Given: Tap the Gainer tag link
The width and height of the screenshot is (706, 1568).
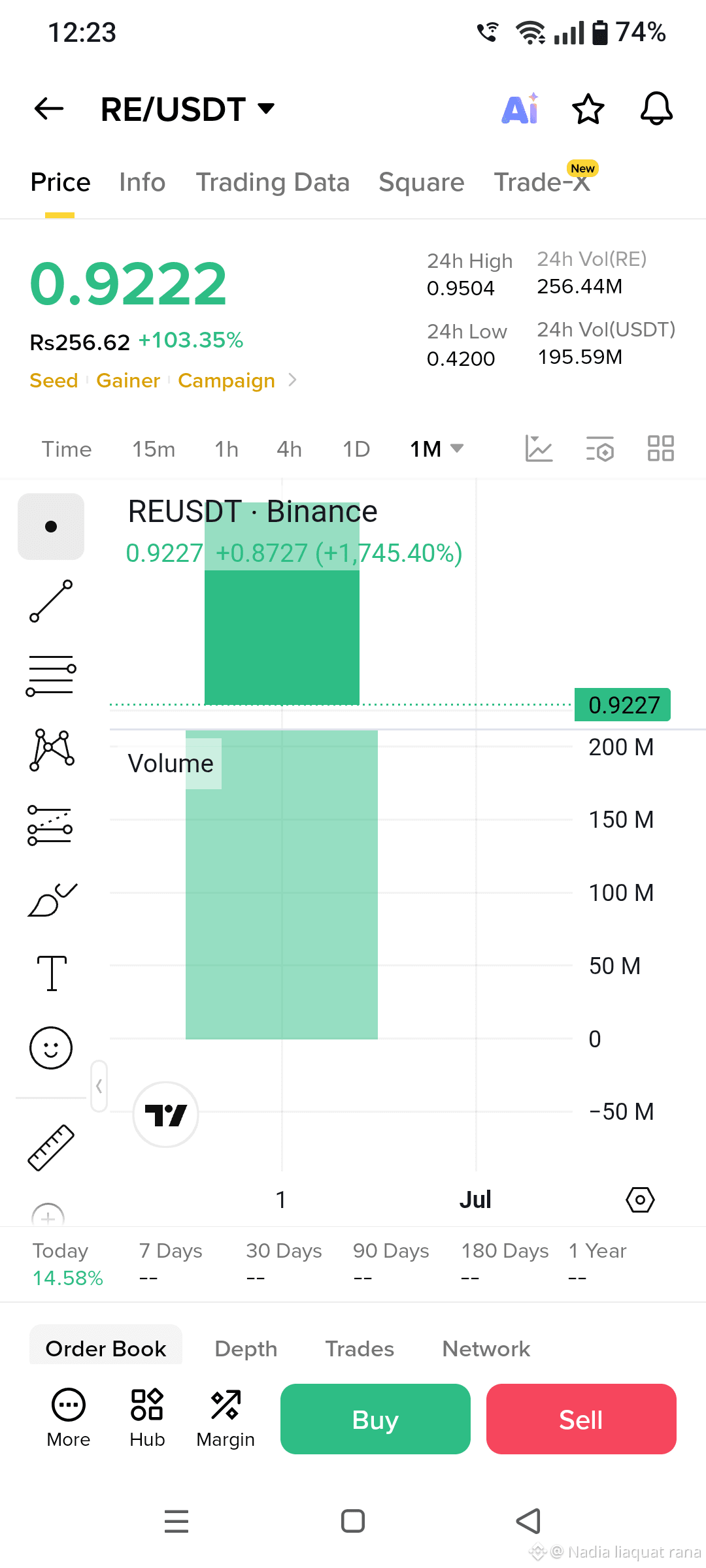Looking at the screenshot, I should pos(128,380).
